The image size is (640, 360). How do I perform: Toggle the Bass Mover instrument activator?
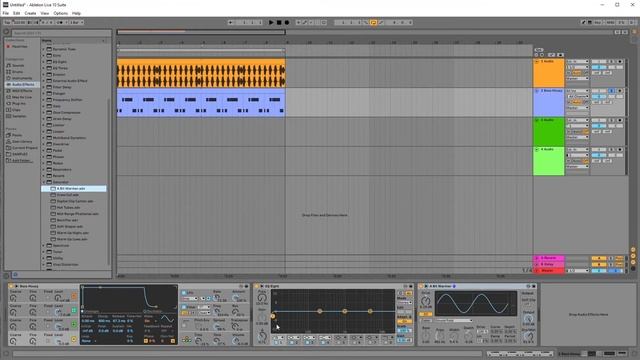(x=11, y=286)
